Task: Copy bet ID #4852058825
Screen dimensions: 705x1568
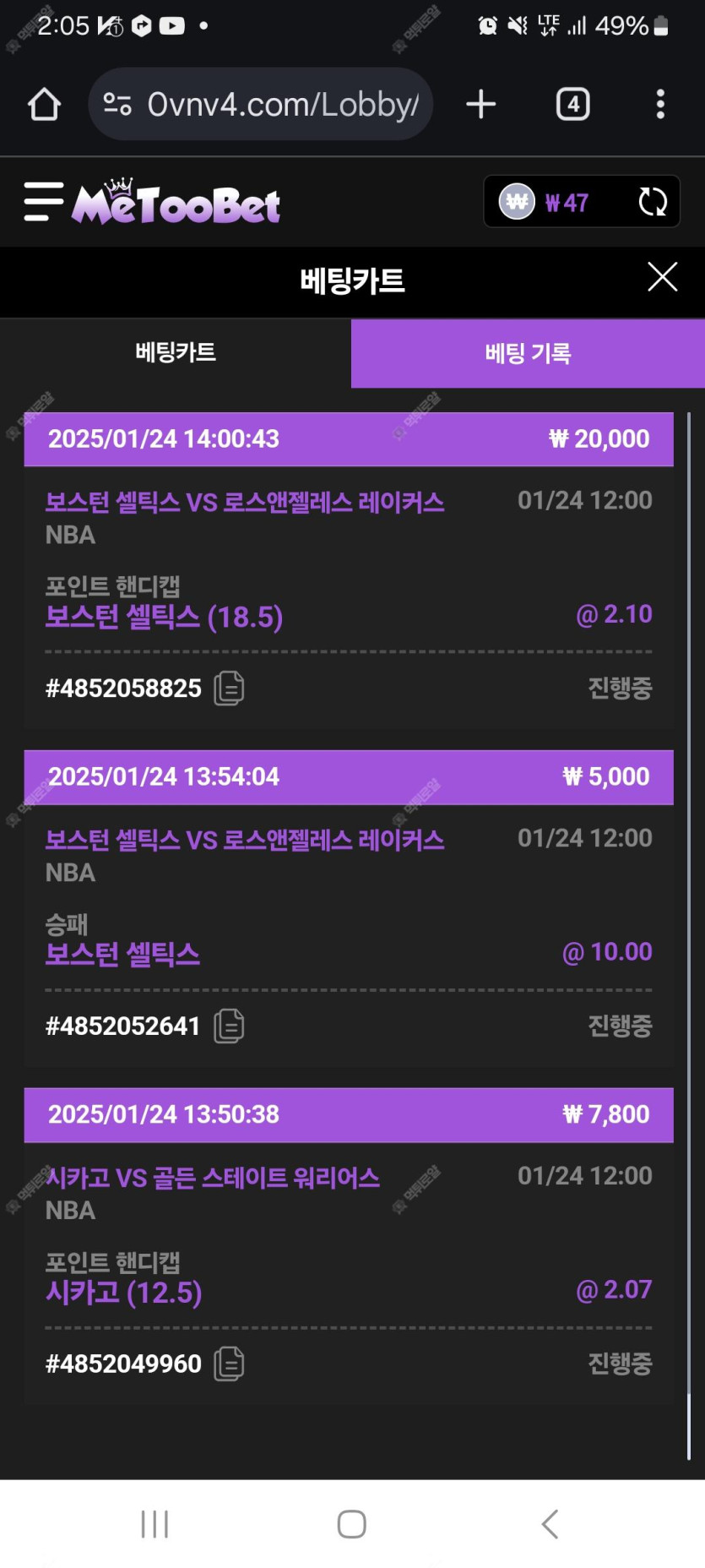Action: coord(229,689)
